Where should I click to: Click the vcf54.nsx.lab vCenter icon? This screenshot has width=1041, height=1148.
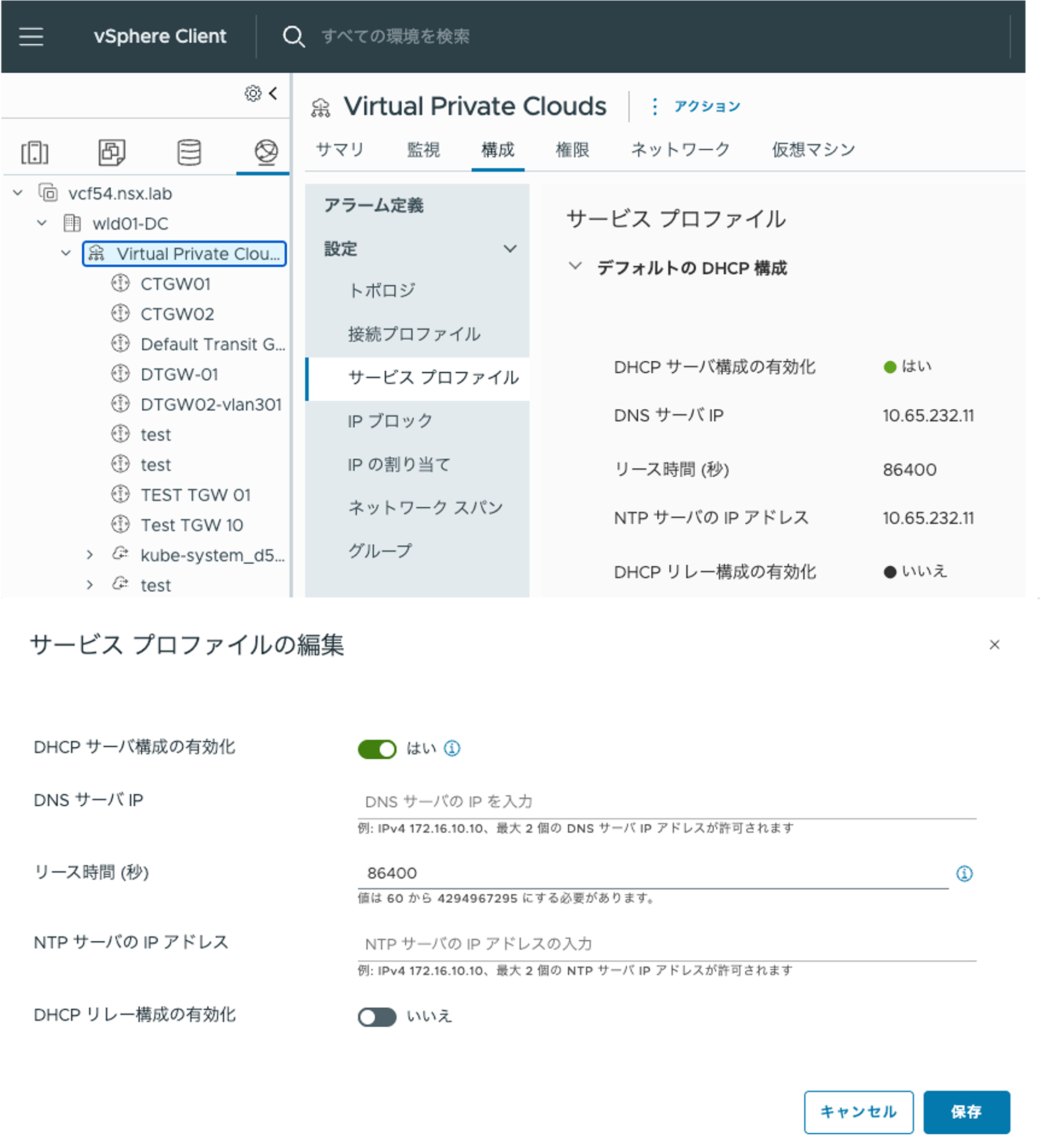tap(48, 193)
